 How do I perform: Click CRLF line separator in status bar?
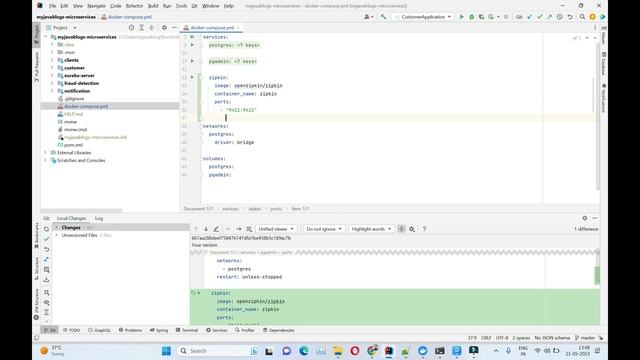[x=486, y=338]
